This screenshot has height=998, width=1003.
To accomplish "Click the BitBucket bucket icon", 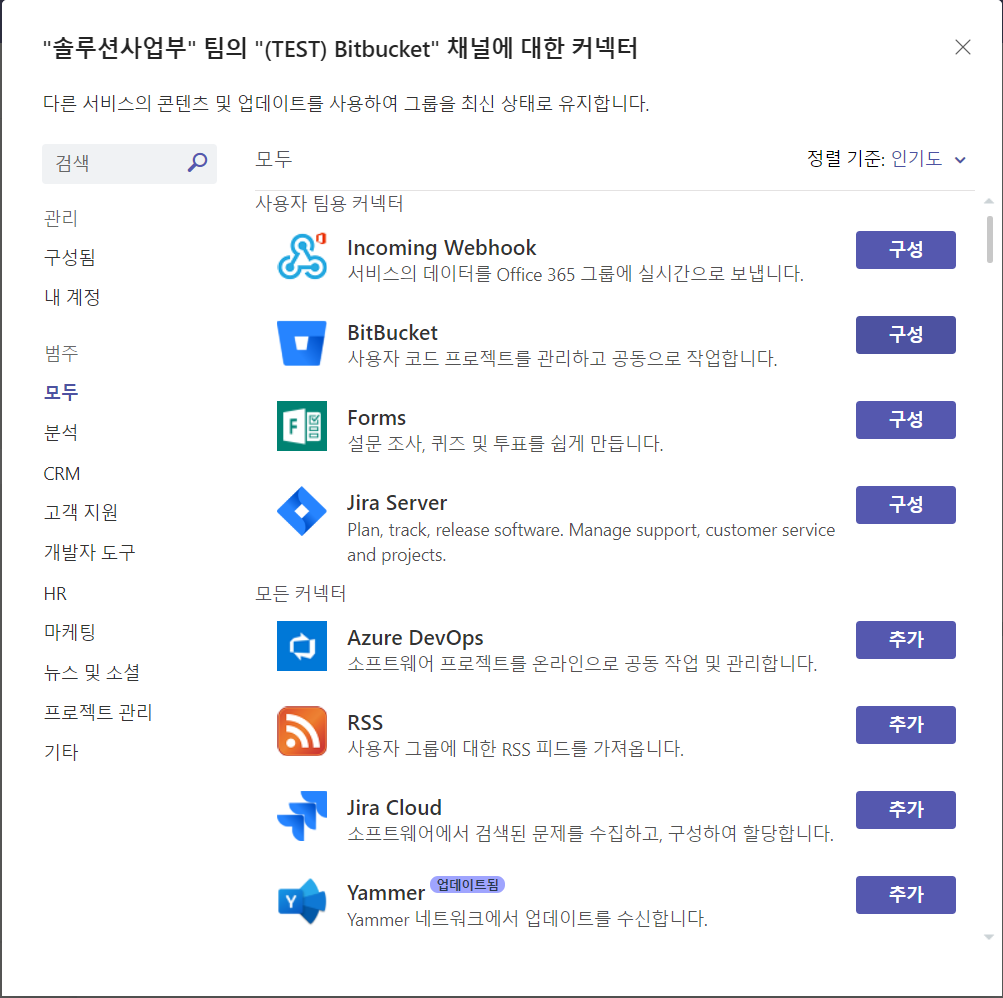I will click(302, 343).
